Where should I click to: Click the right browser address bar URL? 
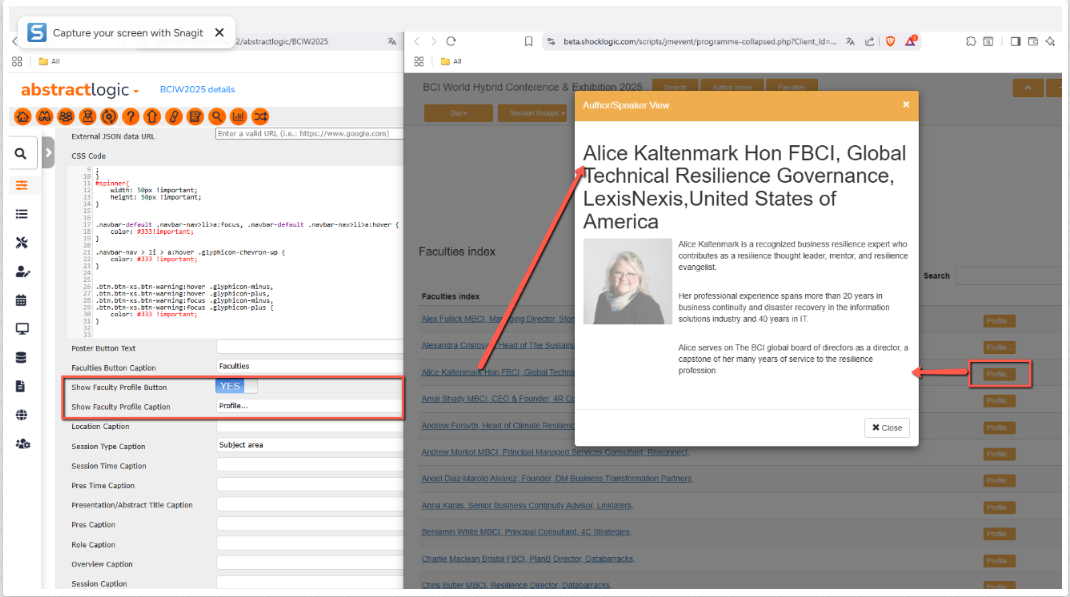[699, 42]
